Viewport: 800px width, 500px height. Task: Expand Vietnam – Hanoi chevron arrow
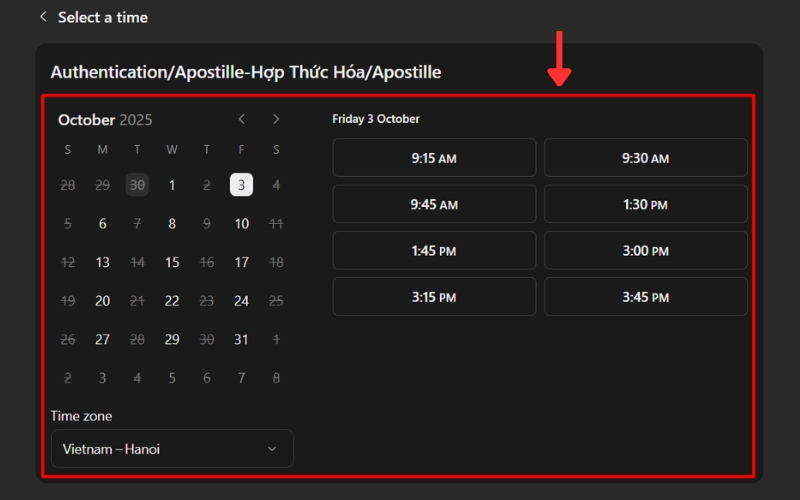272,449
